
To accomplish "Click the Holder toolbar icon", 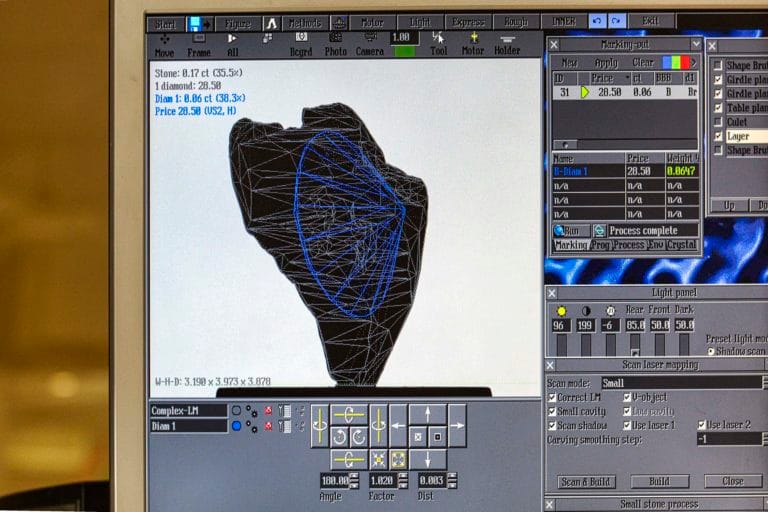I will pyautogui.click(x=508, y=44).
